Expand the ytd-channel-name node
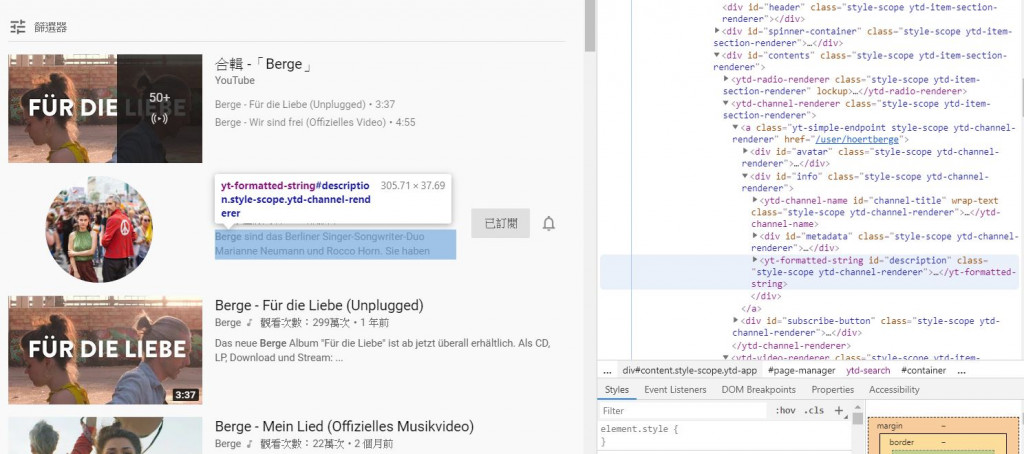Screen dimensions: 1024x454 (x=755, y=200)
